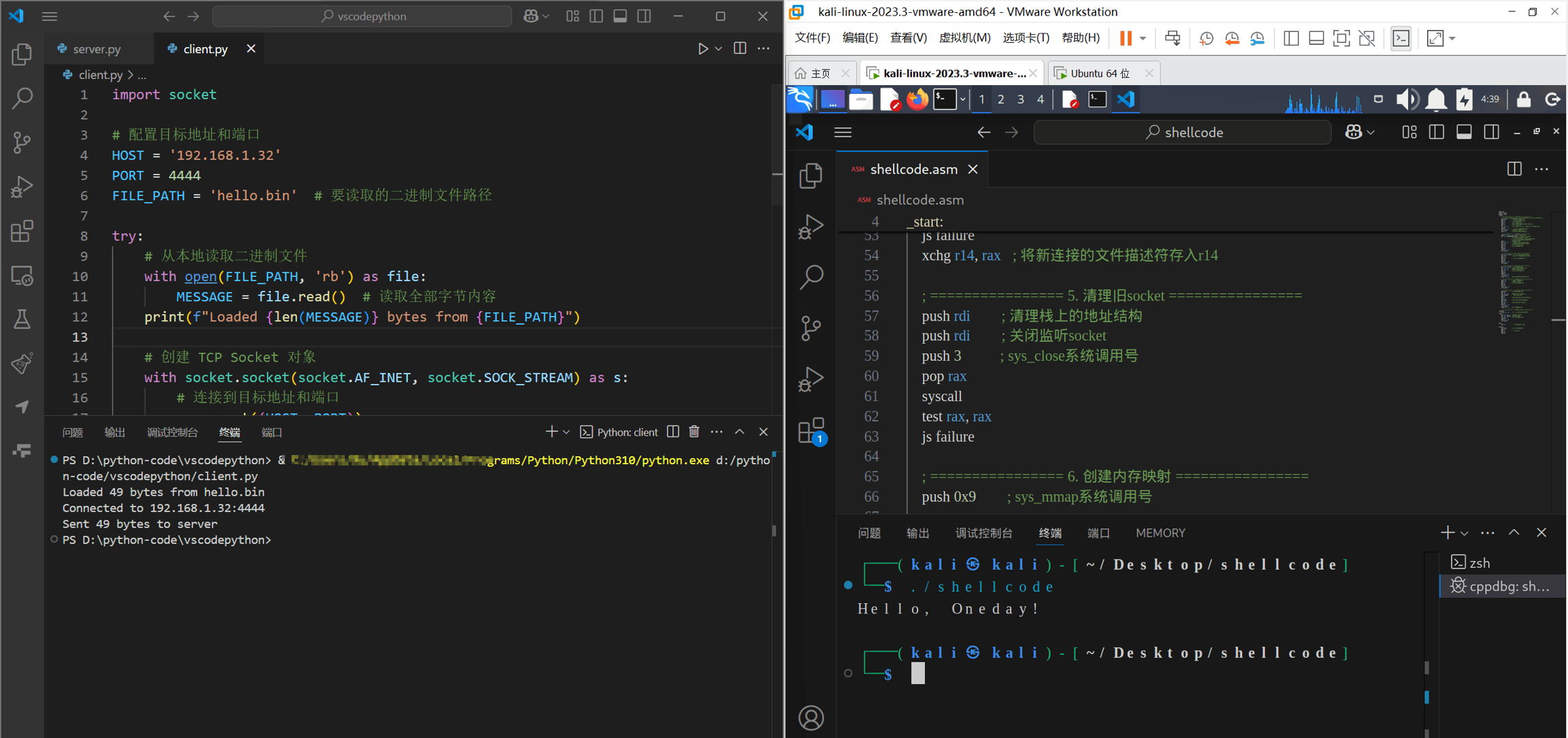The width and height of the screenshot is (1568, 738).
Task: Open new terminal profile dropdown in left panel
Action: [x=566, y=432]
